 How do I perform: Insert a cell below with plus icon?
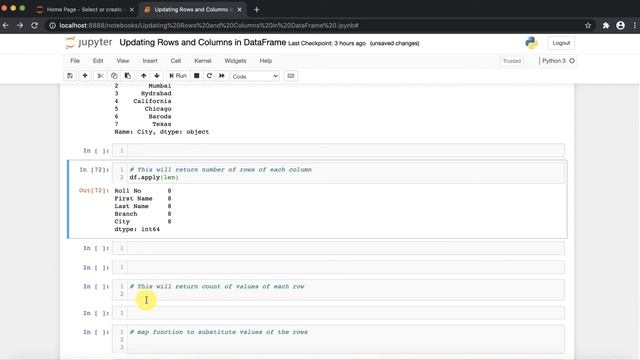[85, 76]
